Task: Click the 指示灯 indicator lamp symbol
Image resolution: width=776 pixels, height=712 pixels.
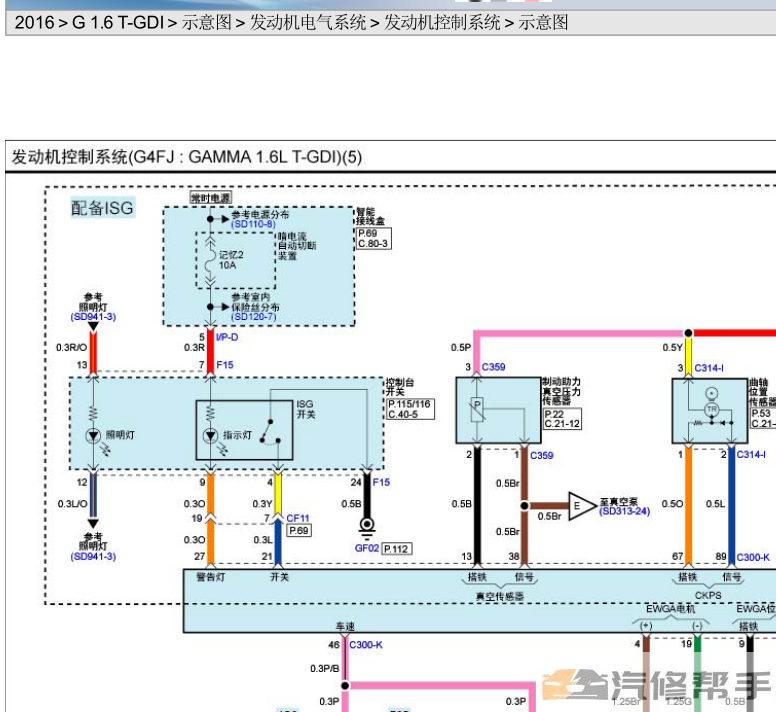Action: click(210, 435)
